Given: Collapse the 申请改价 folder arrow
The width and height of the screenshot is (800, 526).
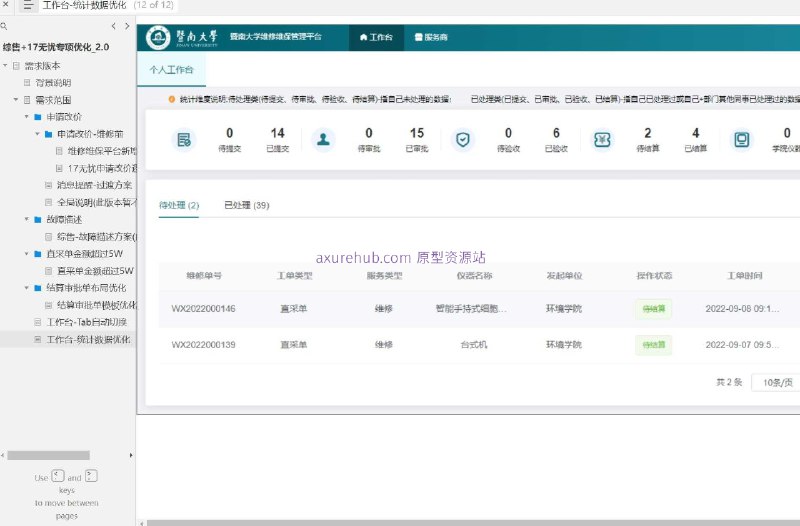Looking at the screenshot, I should pos(27,117).
